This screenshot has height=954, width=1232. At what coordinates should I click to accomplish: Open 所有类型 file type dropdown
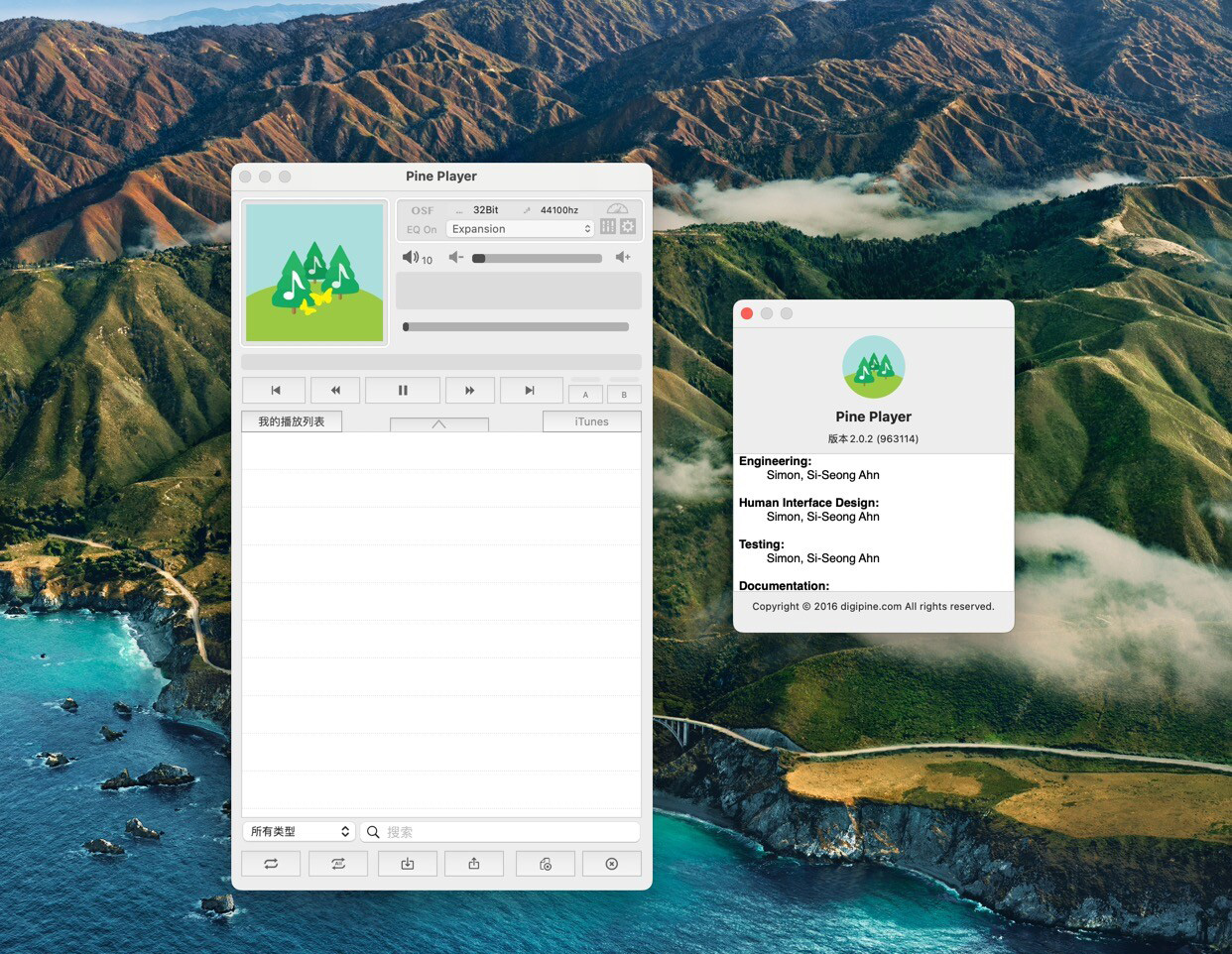[x=300, y=831]
